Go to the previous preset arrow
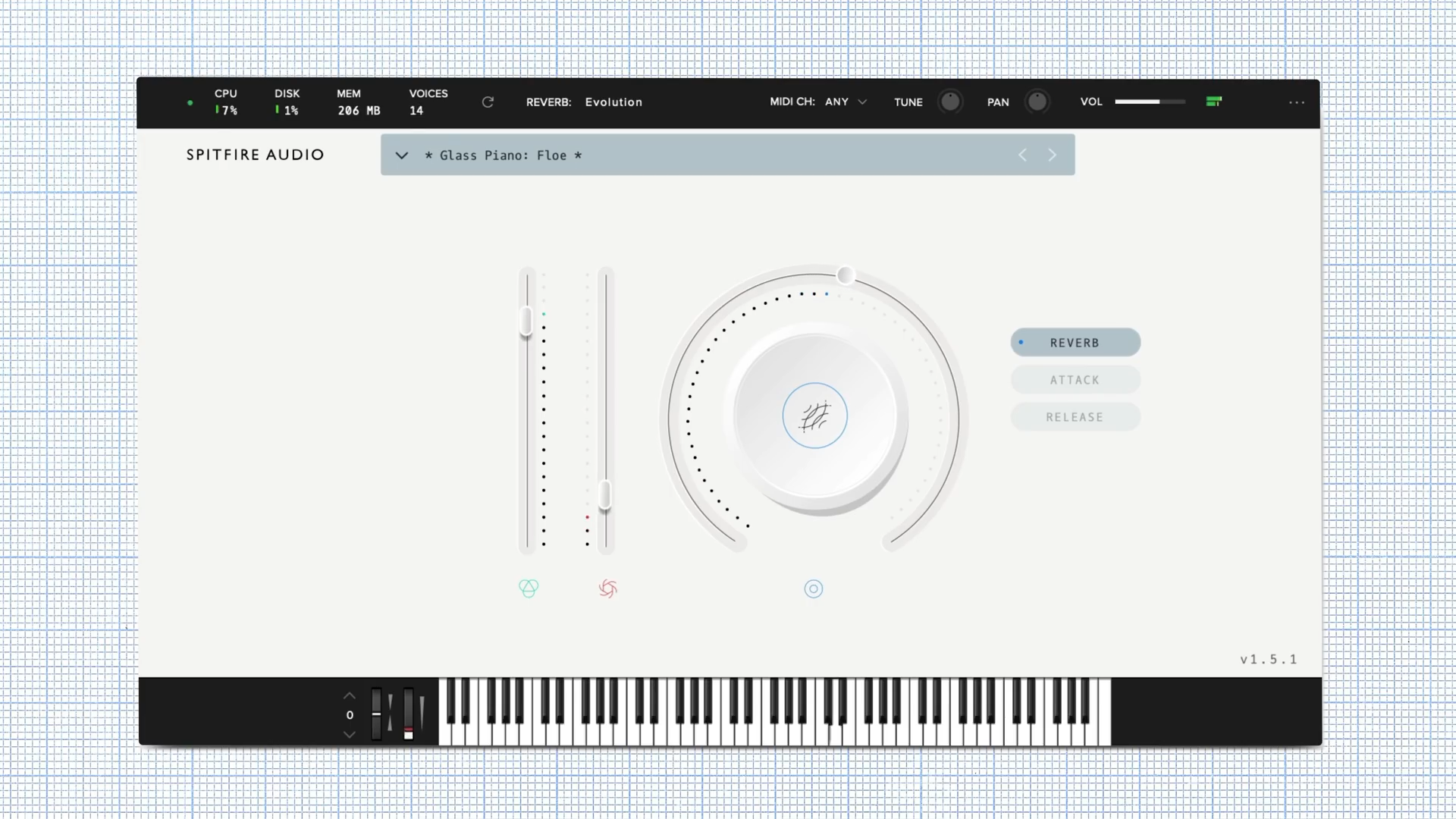The width and height of the screenshot is (1456, 819). point(1022,155)
